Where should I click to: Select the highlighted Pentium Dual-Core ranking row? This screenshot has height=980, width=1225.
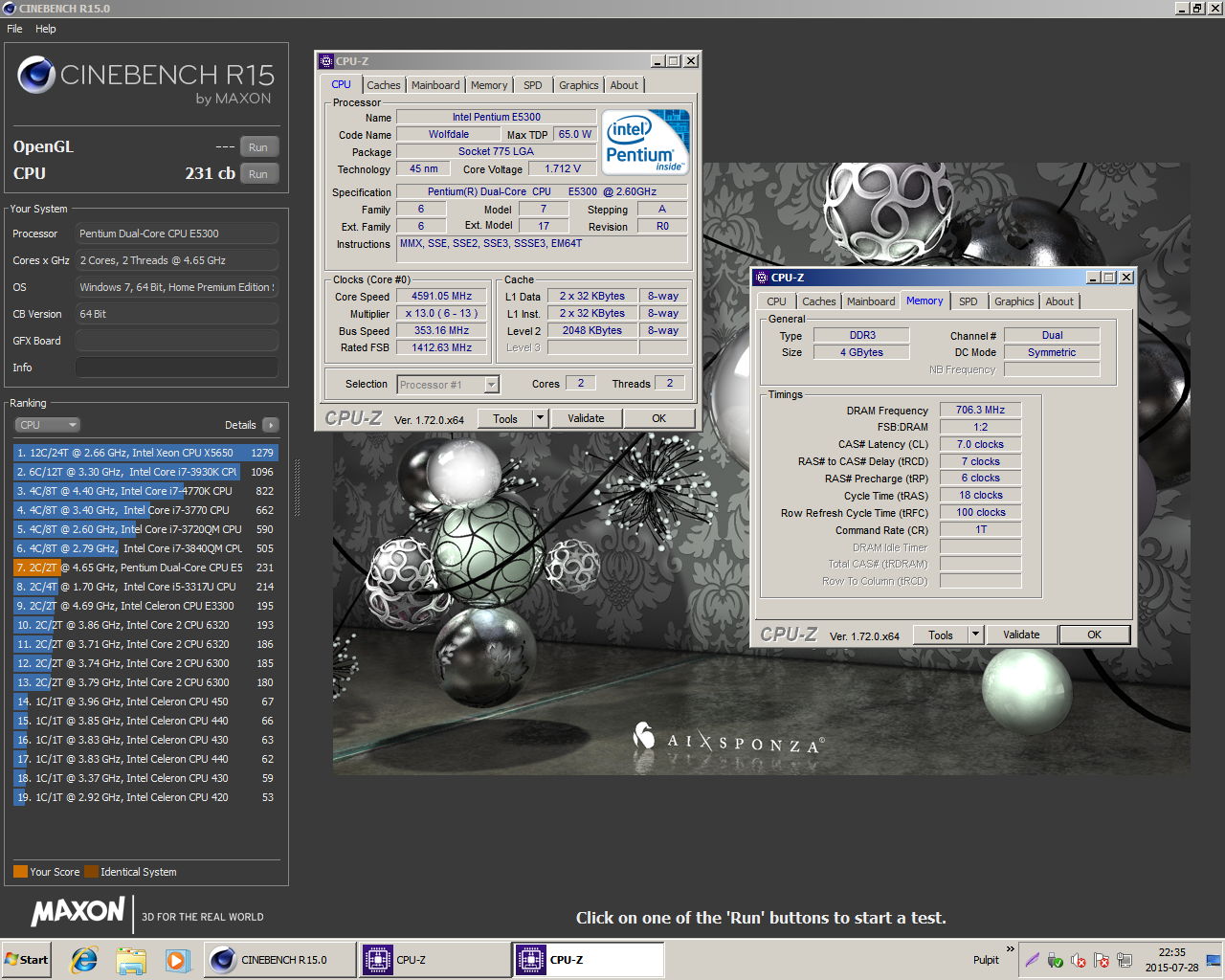(145, 568)
